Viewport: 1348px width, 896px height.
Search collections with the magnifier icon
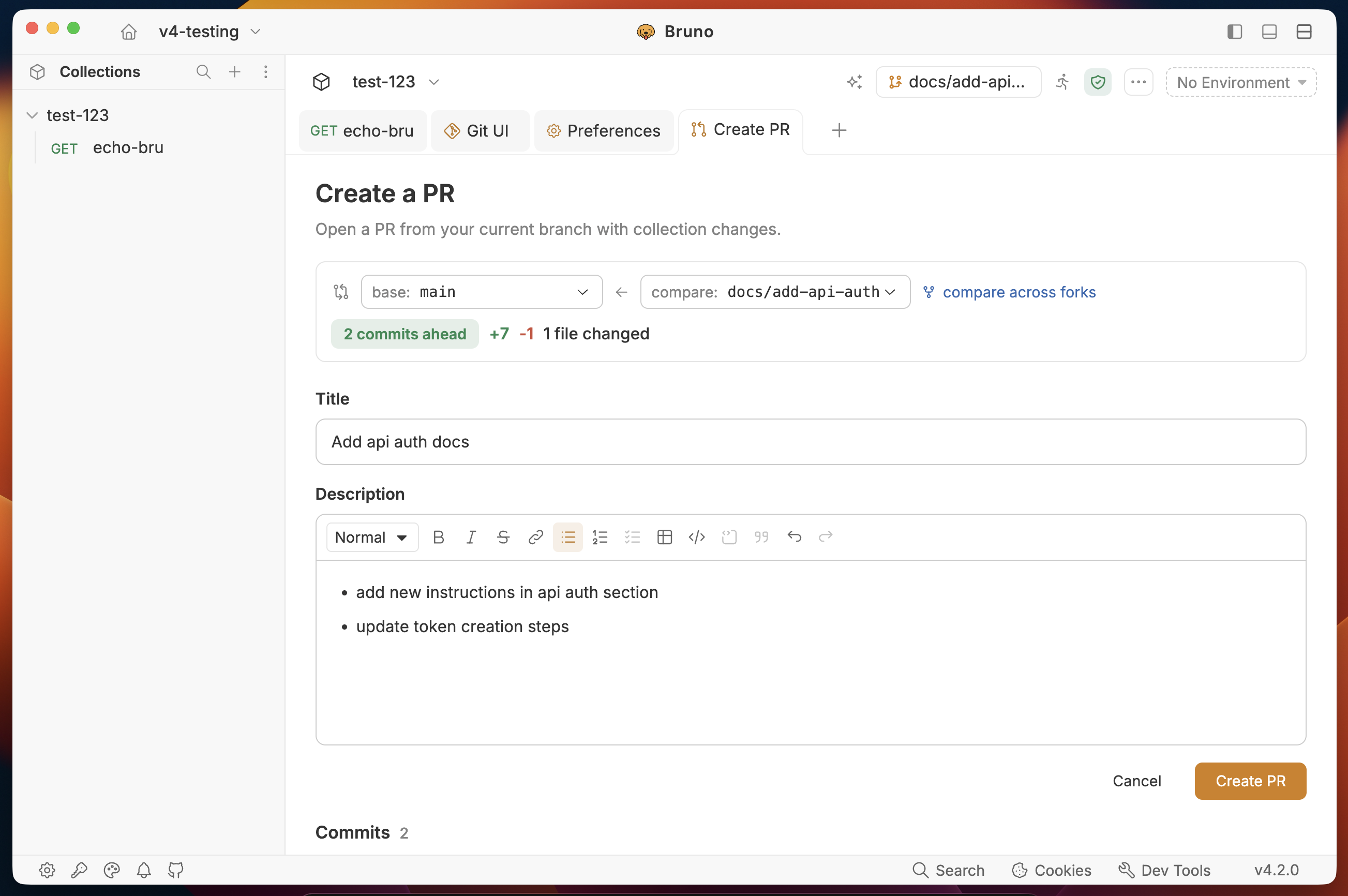pyautogui.click(x=203, y=72)
